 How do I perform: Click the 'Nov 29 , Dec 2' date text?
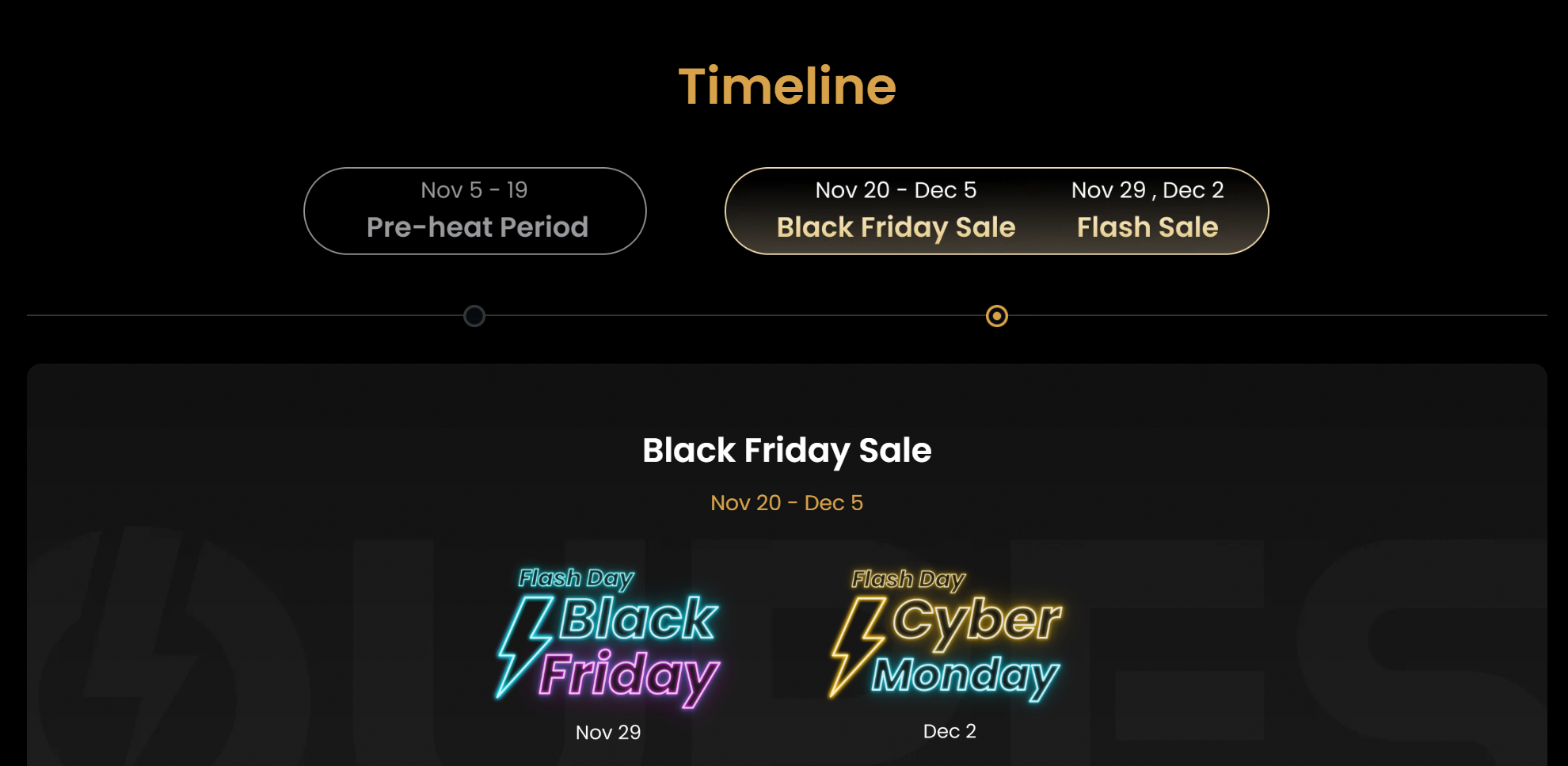tap(1147, 190)
